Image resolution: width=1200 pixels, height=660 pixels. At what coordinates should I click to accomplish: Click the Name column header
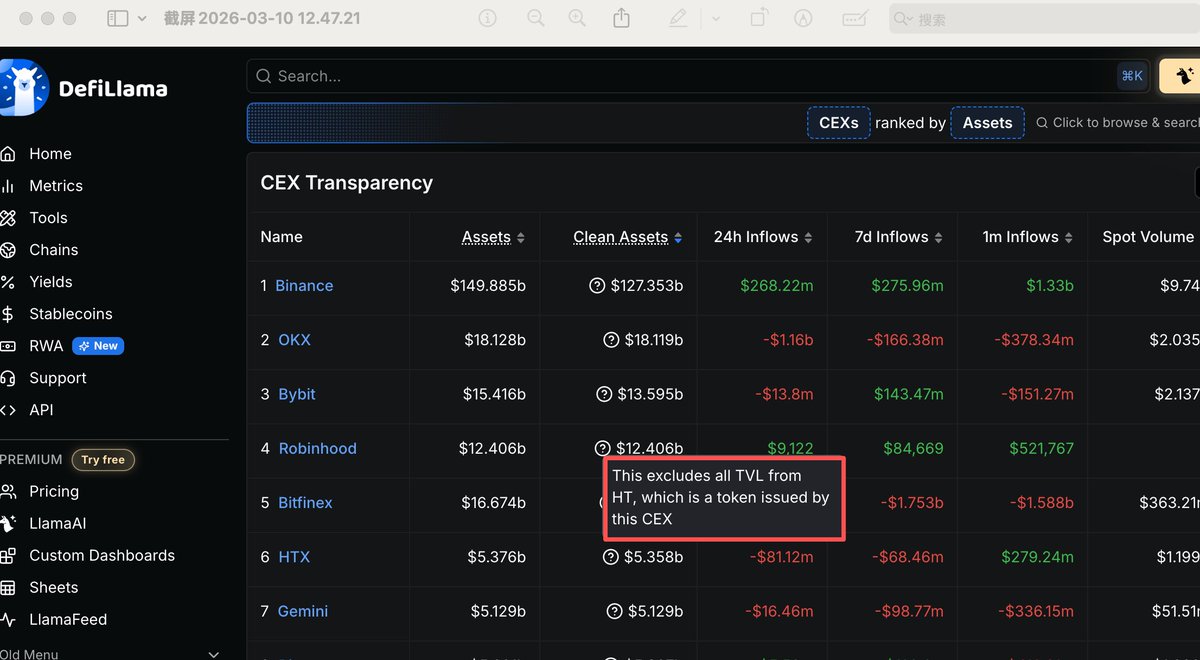click(281, 237)
